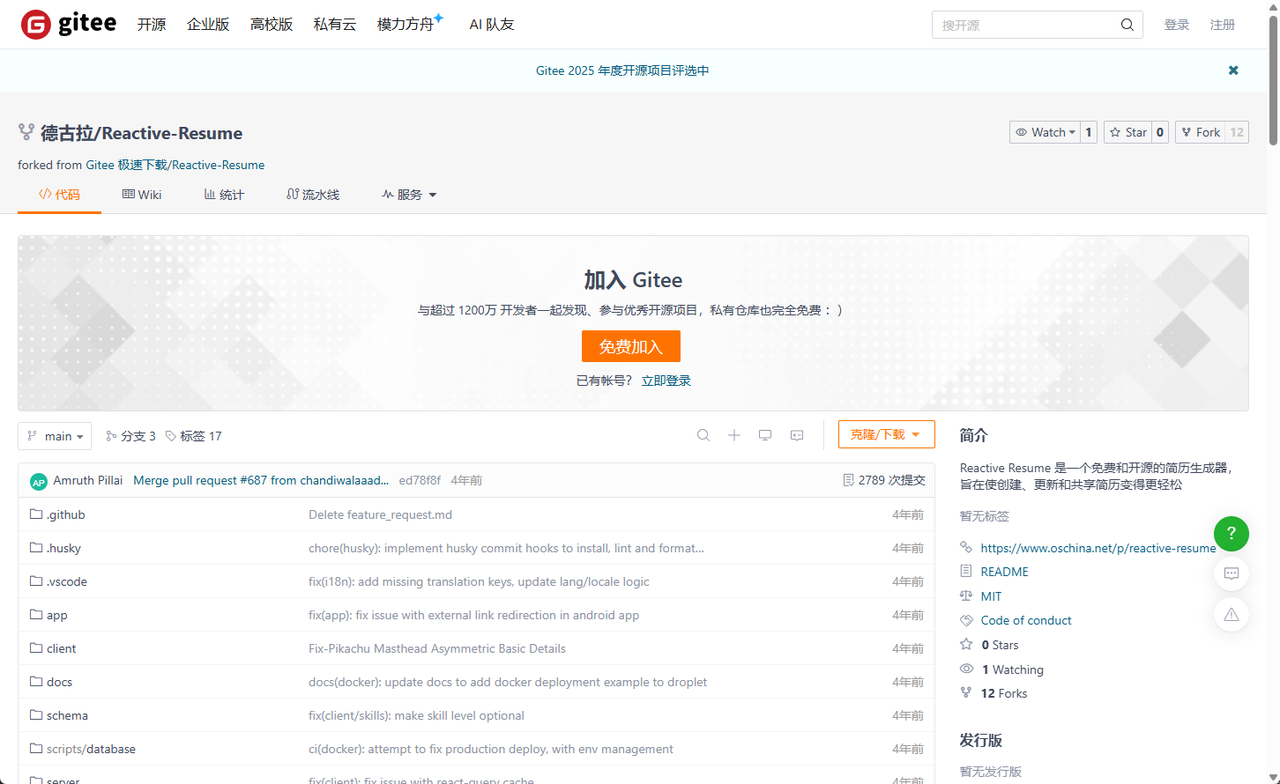Screen dimensions: 1280x784
Task: Open the 统计 statistics tab
Action: coord(224,194)
